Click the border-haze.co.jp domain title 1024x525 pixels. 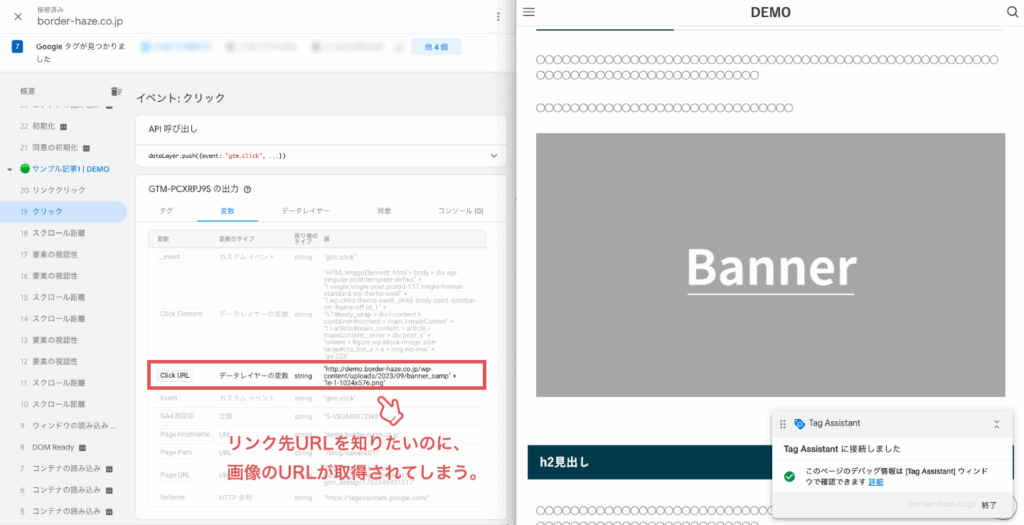[80, 21]
